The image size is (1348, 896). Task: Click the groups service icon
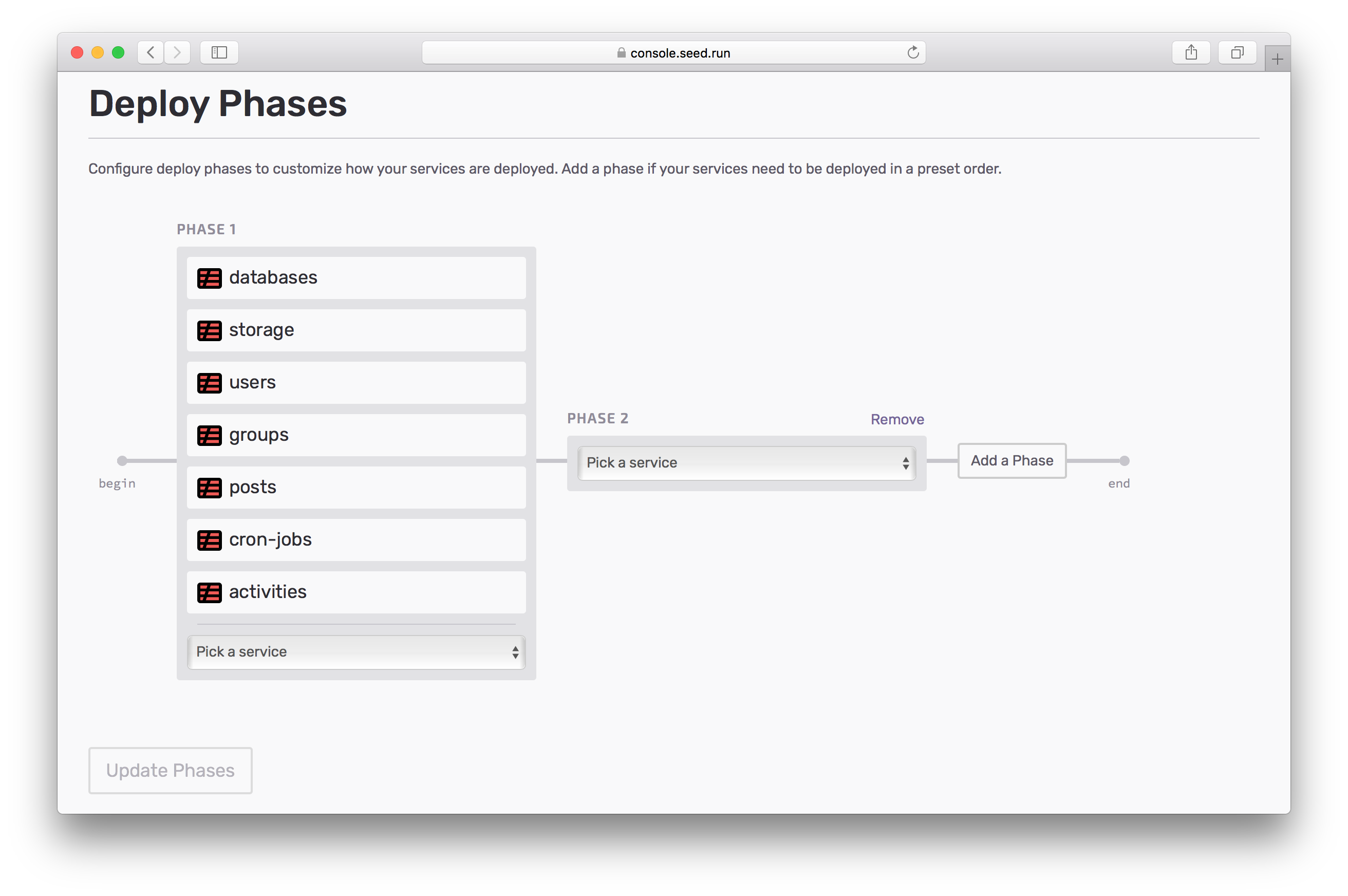[x=209, y=436]
